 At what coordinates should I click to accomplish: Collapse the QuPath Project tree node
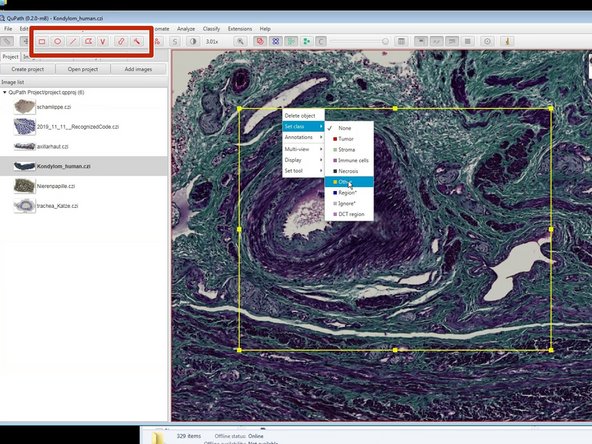pos(5,92)
